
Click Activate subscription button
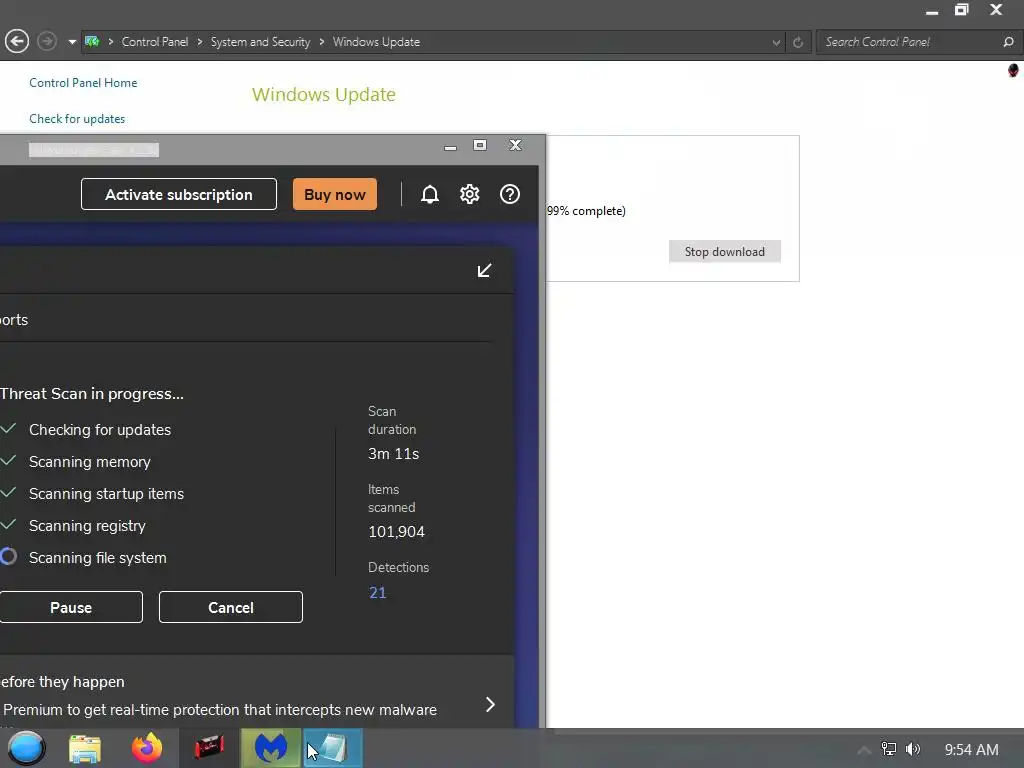179,195
